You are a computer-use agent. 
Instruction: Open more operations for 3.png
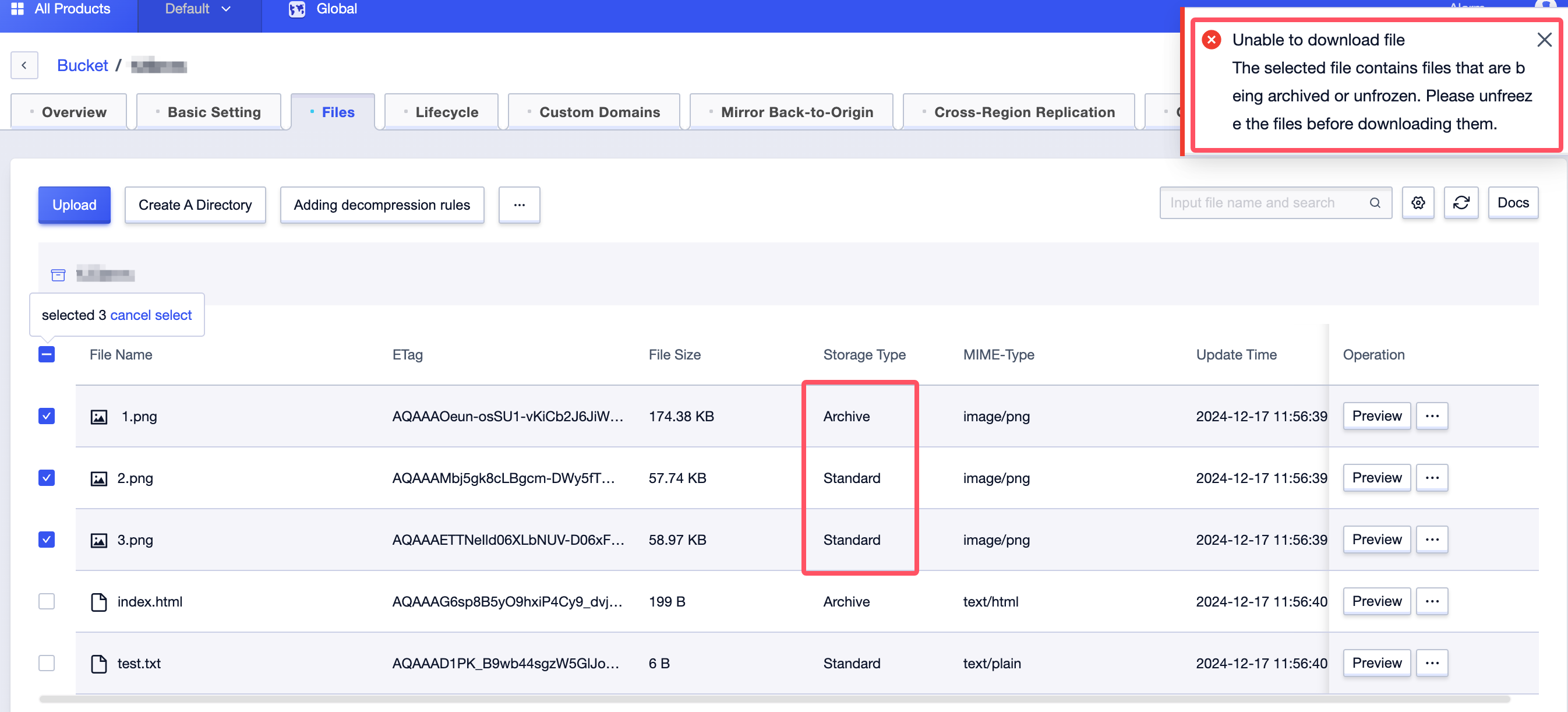coord(1432,539)
